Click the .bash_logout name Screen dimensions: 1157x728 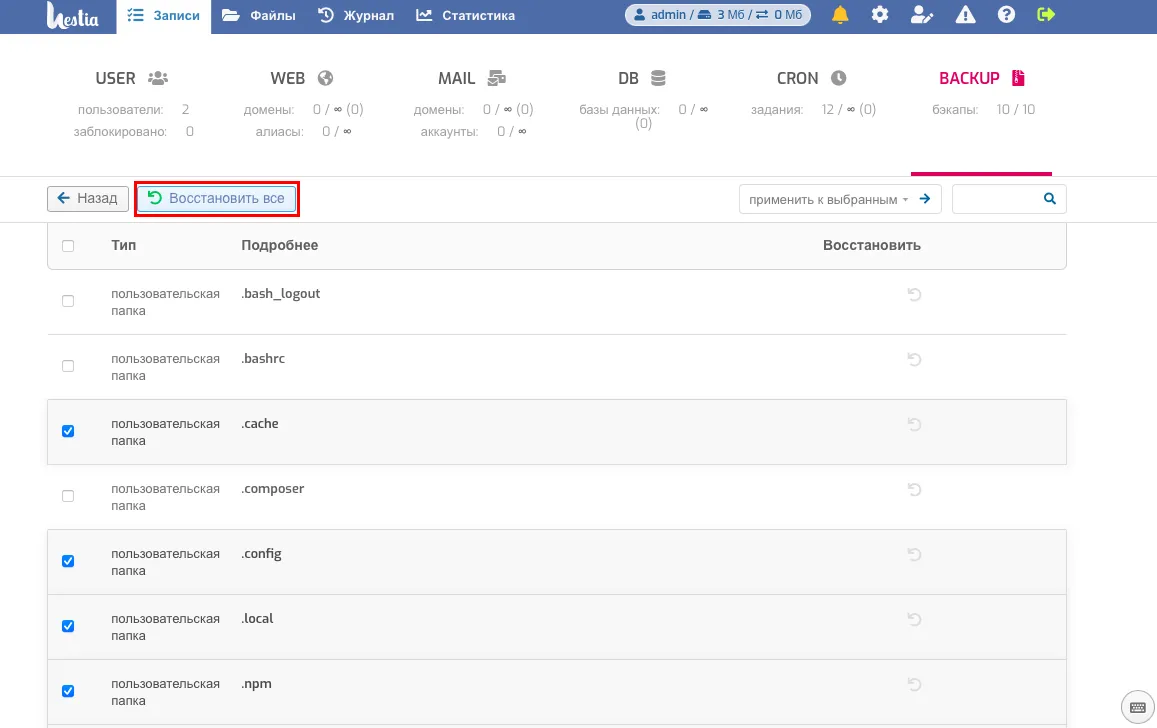(280, 294)
